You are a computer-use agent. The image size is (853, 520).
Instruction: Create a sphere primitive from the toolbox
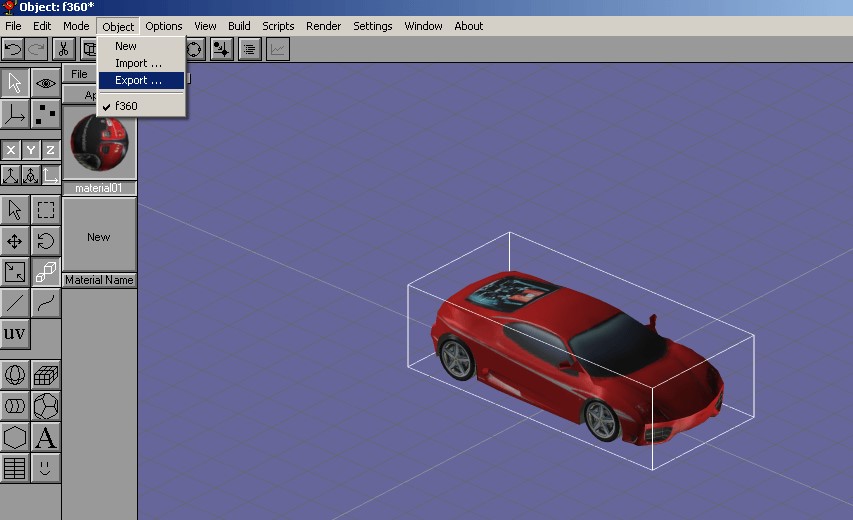15,376
